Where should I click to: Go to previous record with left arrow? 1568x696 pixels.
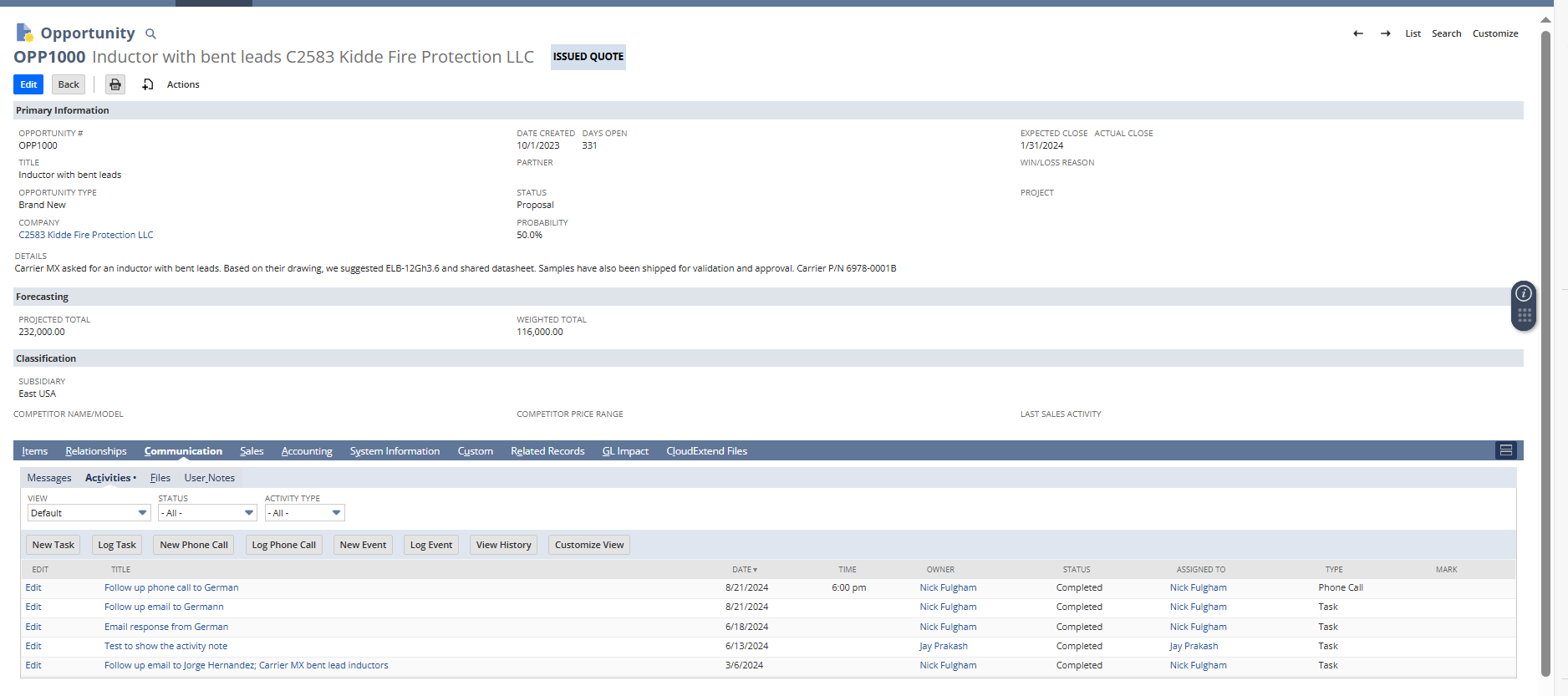(1358, 33)
